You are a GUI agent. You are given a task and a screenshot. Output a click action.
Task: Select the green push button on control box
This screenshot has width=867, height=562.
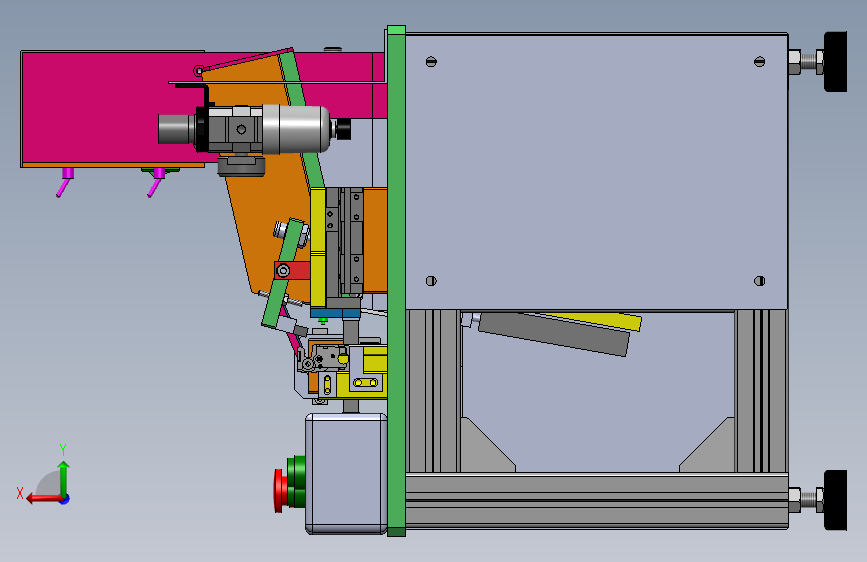297,481
